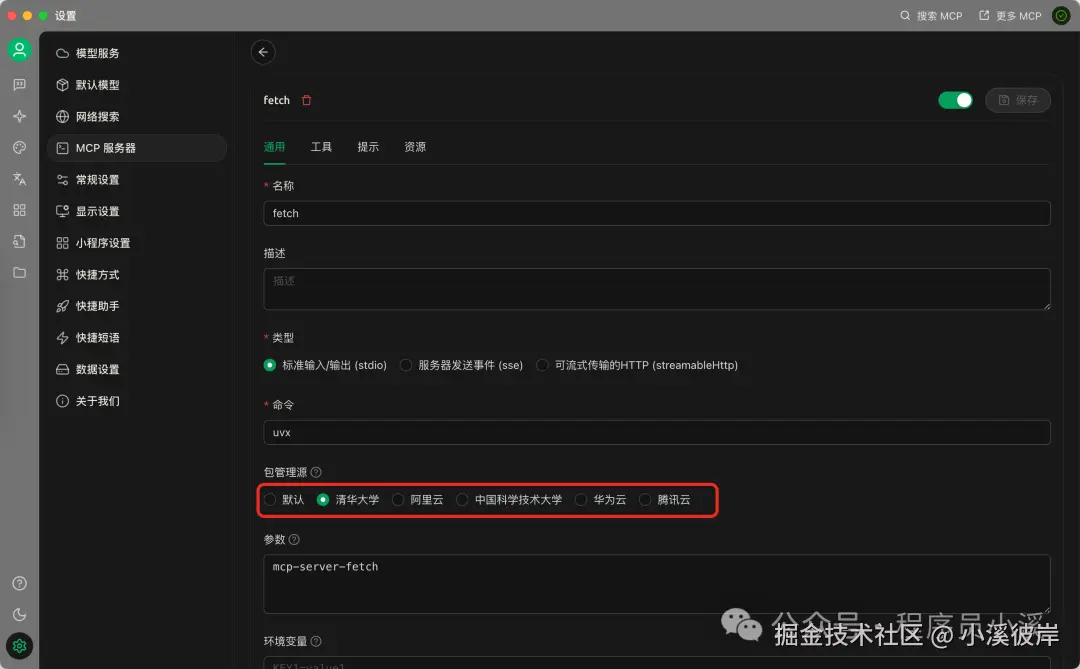Select MCP 服务器 in the sidebar

click(136, 148)
